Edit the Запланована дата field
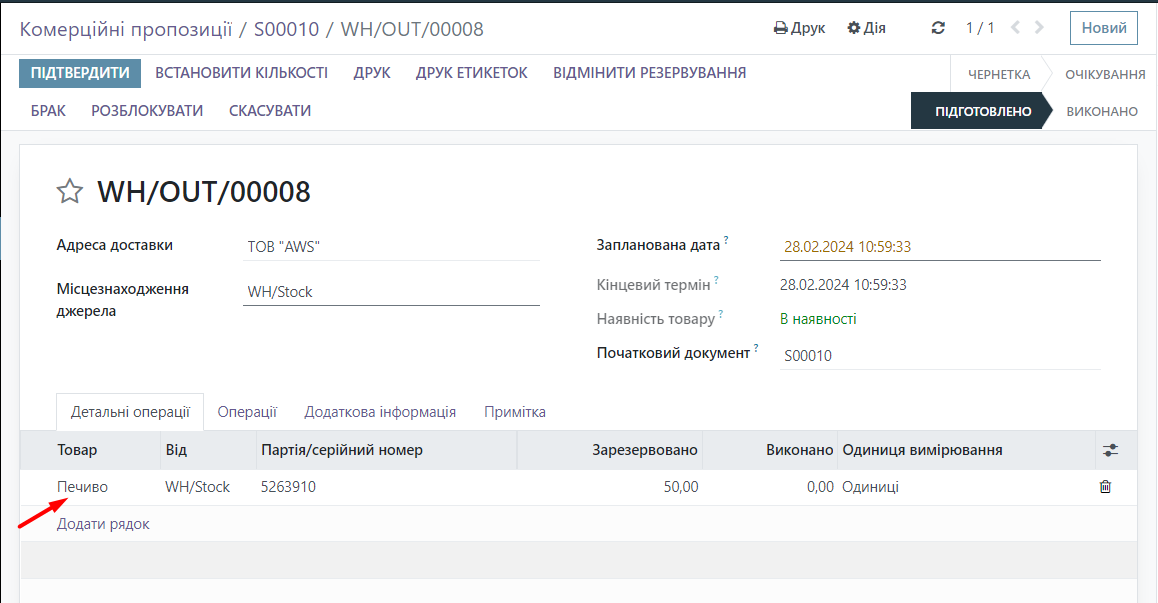This screenshot has width=1158, height=603. click(x=939, y=247)
